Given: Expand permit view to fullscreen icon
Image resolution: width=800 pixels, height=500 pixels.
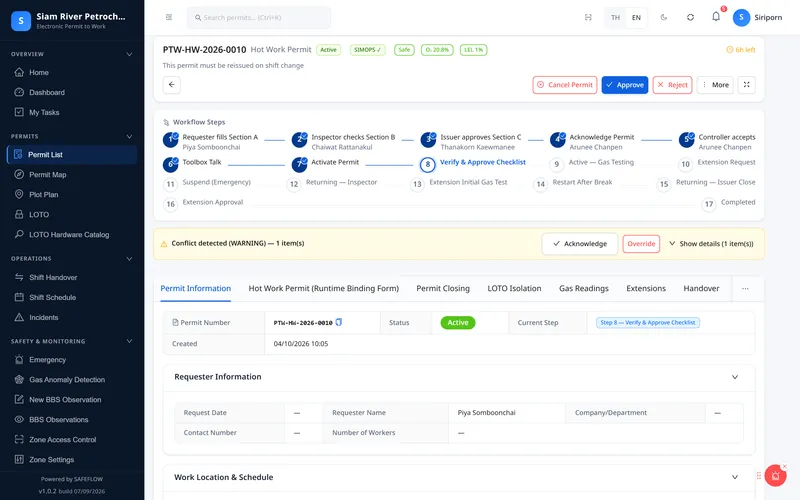Looking at the screenshot, I should pos(746,85).
